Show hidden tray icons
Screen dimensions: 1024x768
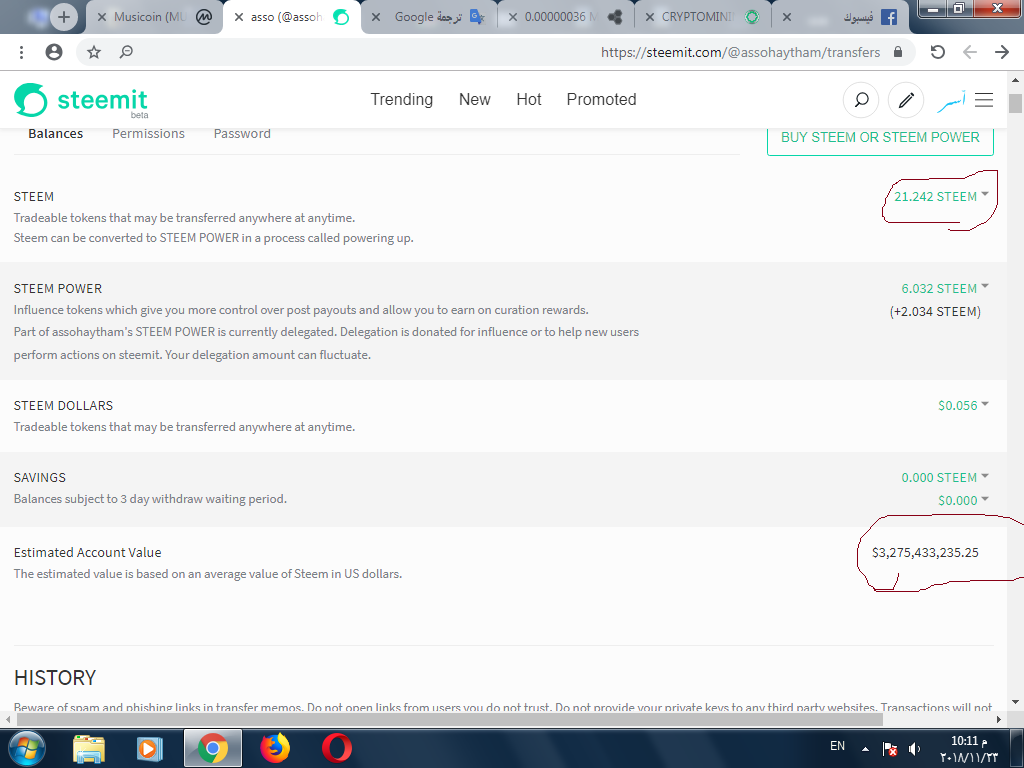click(865, 749)
